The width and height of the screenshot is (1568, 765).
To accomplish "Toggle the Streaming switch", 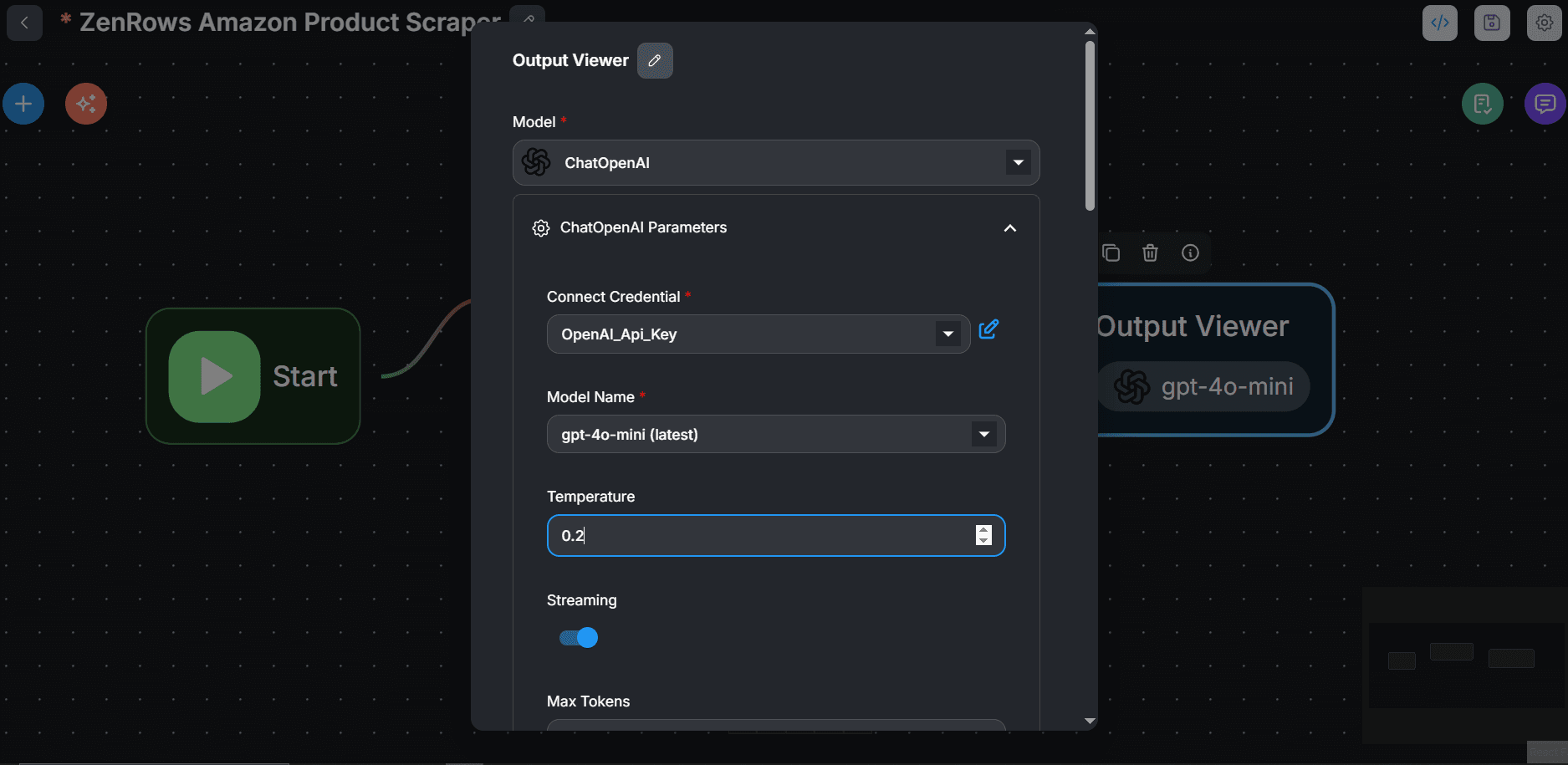I will click(x=579, y=638).
